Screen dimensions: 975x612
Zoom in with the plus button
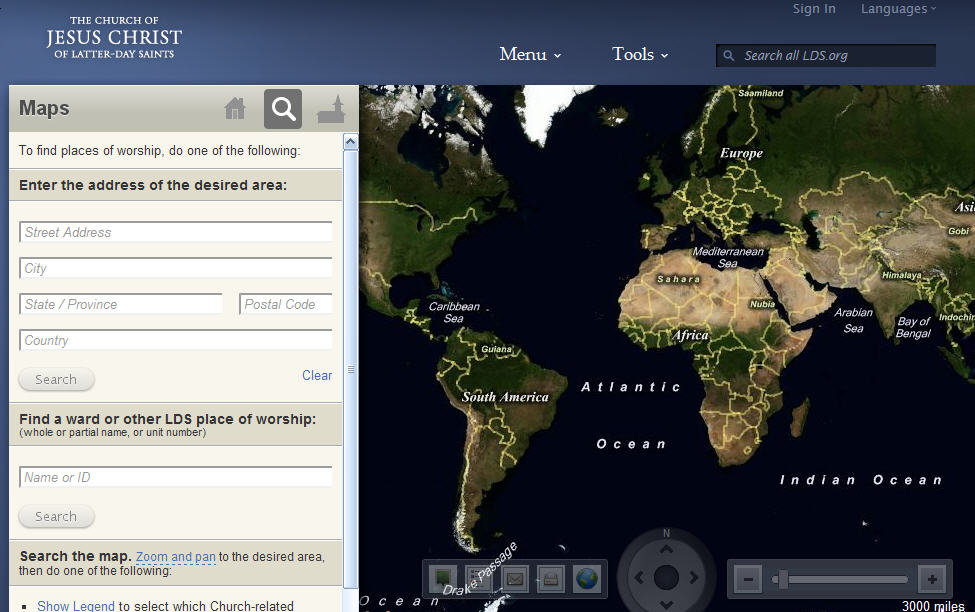coord(932,580)
